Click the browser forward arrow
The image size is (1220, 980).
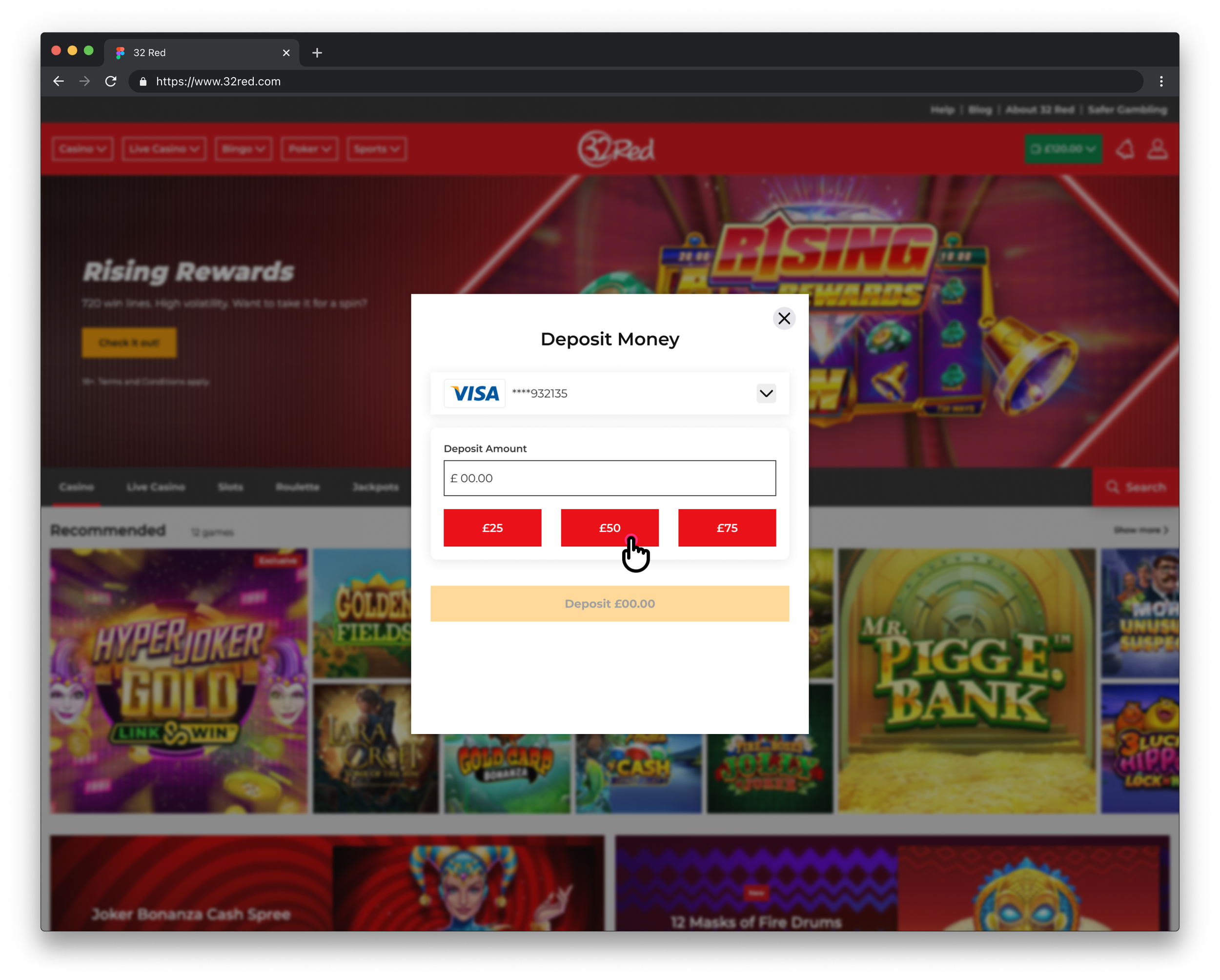(x=84, y=82)
